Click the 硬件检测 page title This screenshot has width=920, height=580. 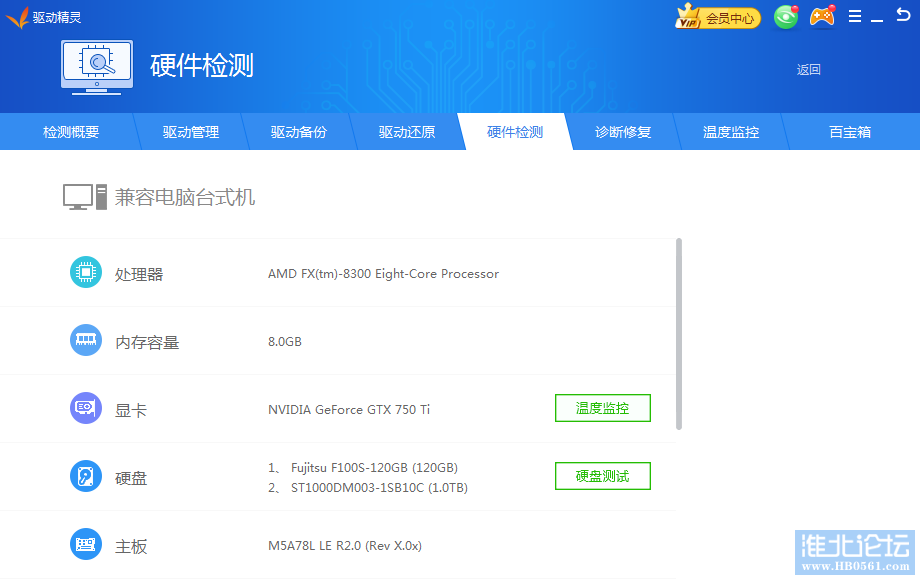pos(202,65)
